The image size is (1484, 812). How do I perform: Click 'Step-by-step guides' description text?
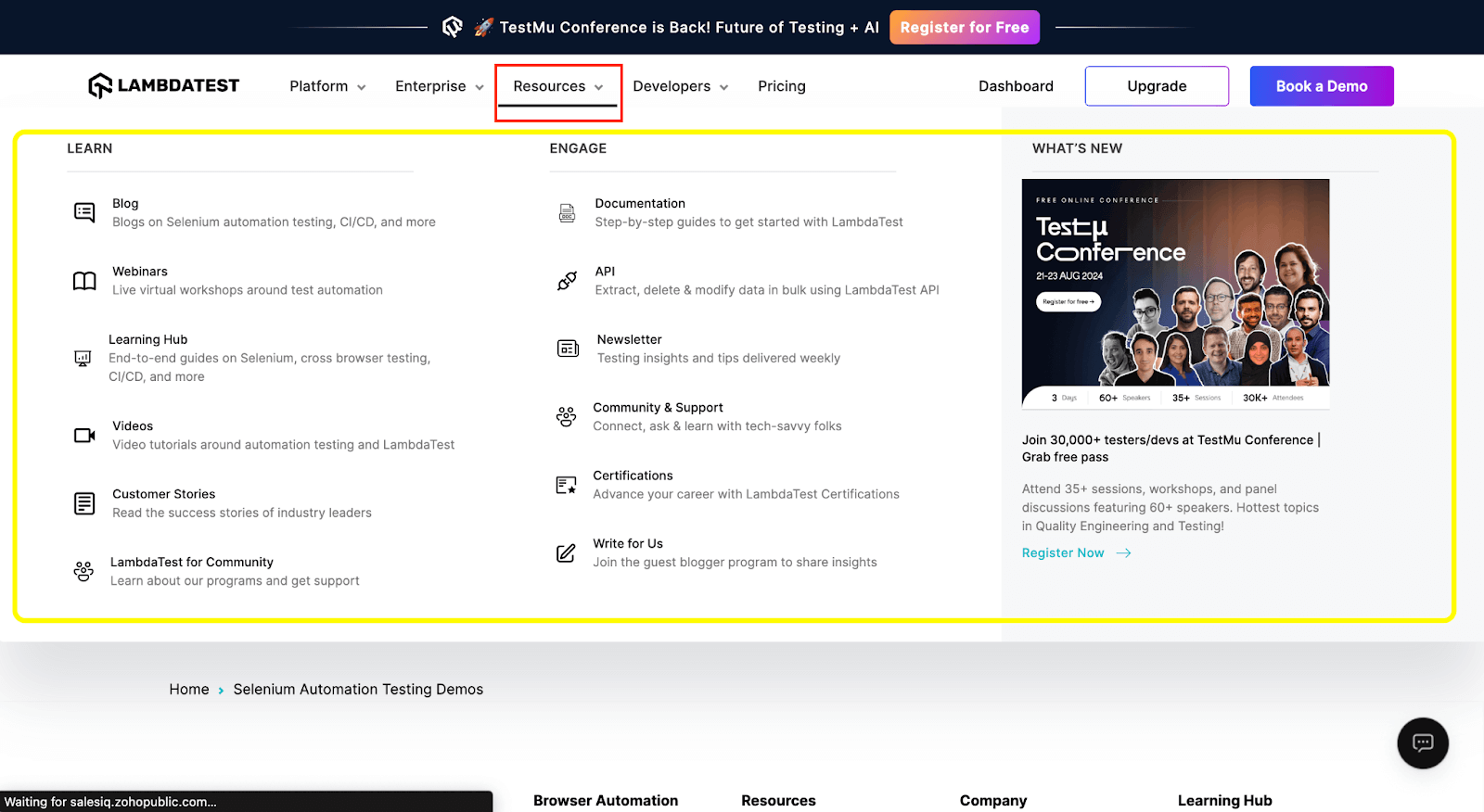click(748, 222)
